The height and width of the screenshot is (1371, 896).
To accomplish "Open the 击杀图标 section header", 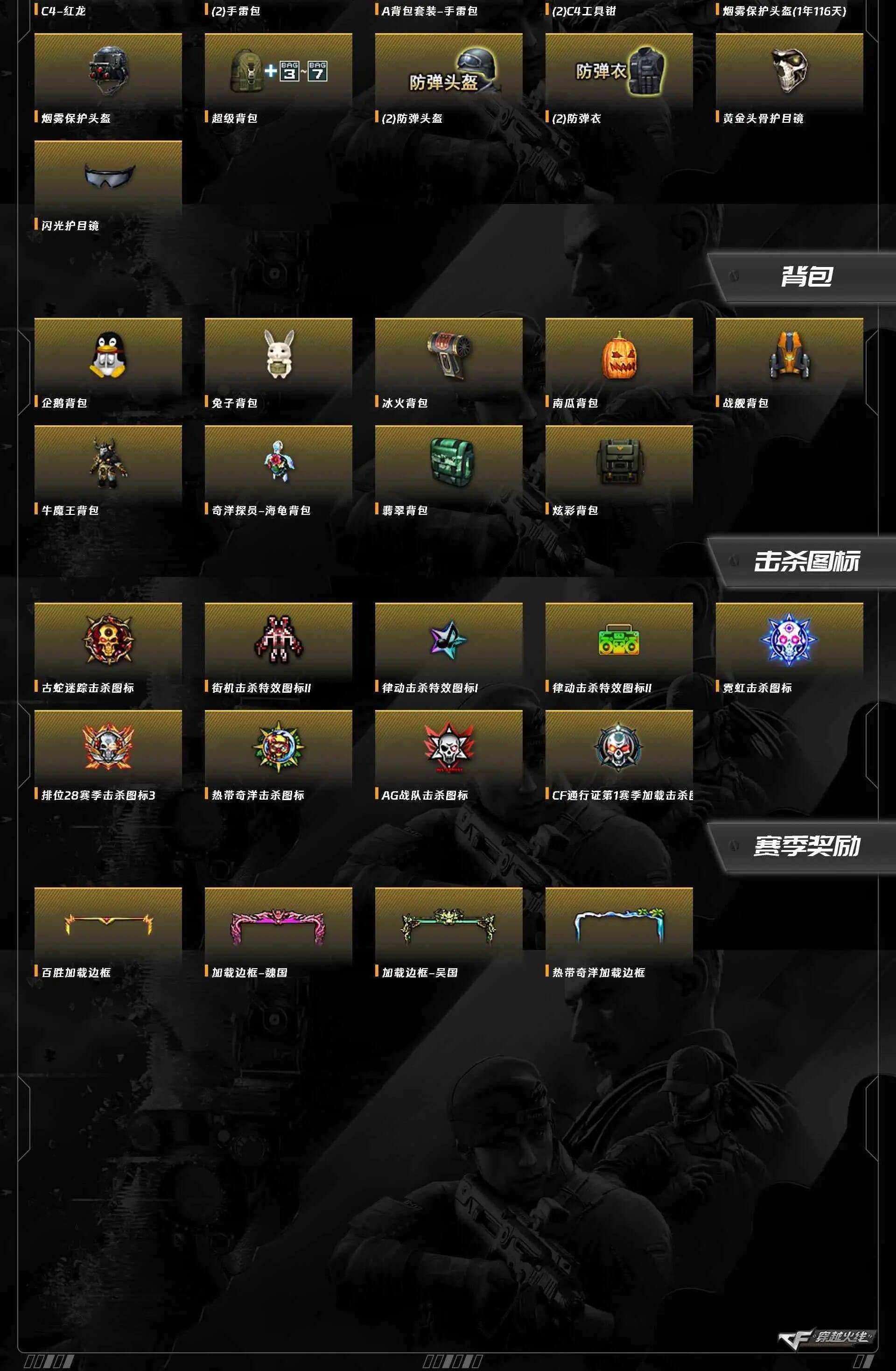I will pos(802,562).
